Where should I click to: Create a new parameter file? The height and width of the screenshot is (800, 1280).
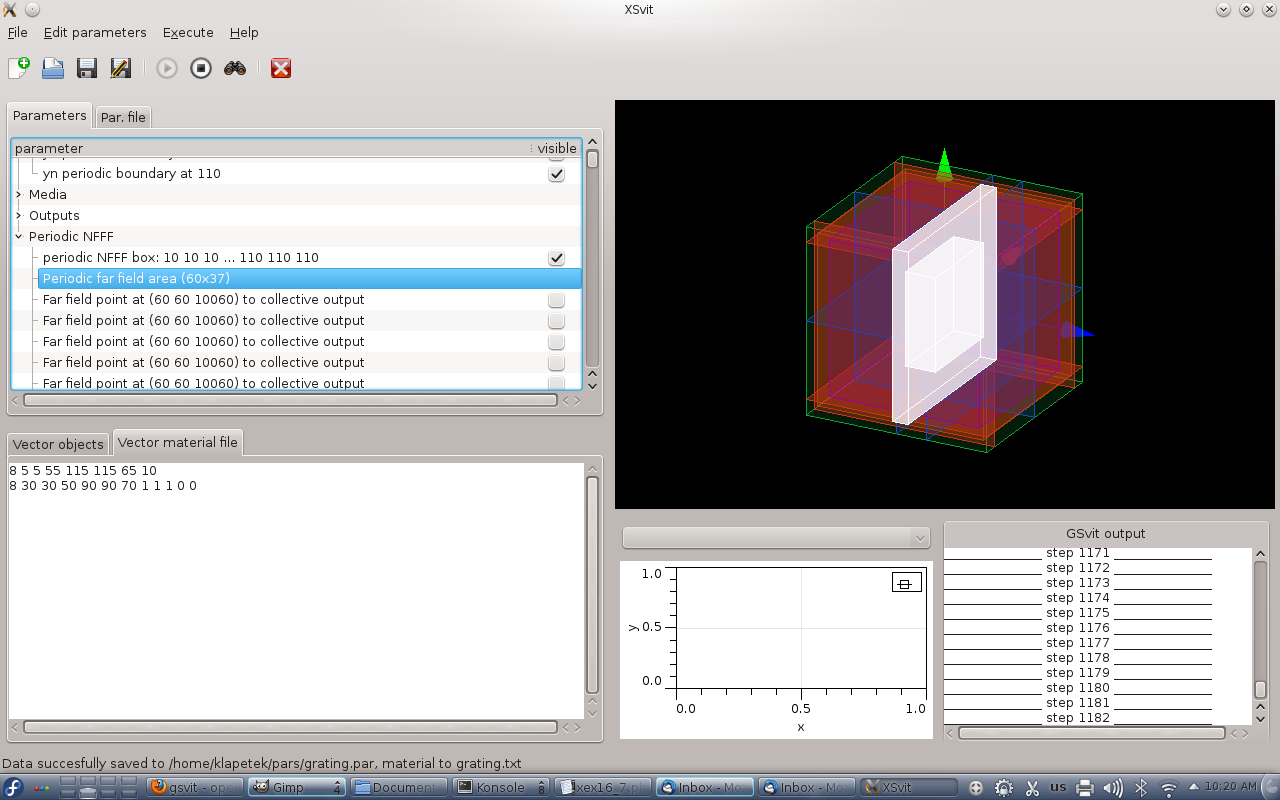(19, 68)
